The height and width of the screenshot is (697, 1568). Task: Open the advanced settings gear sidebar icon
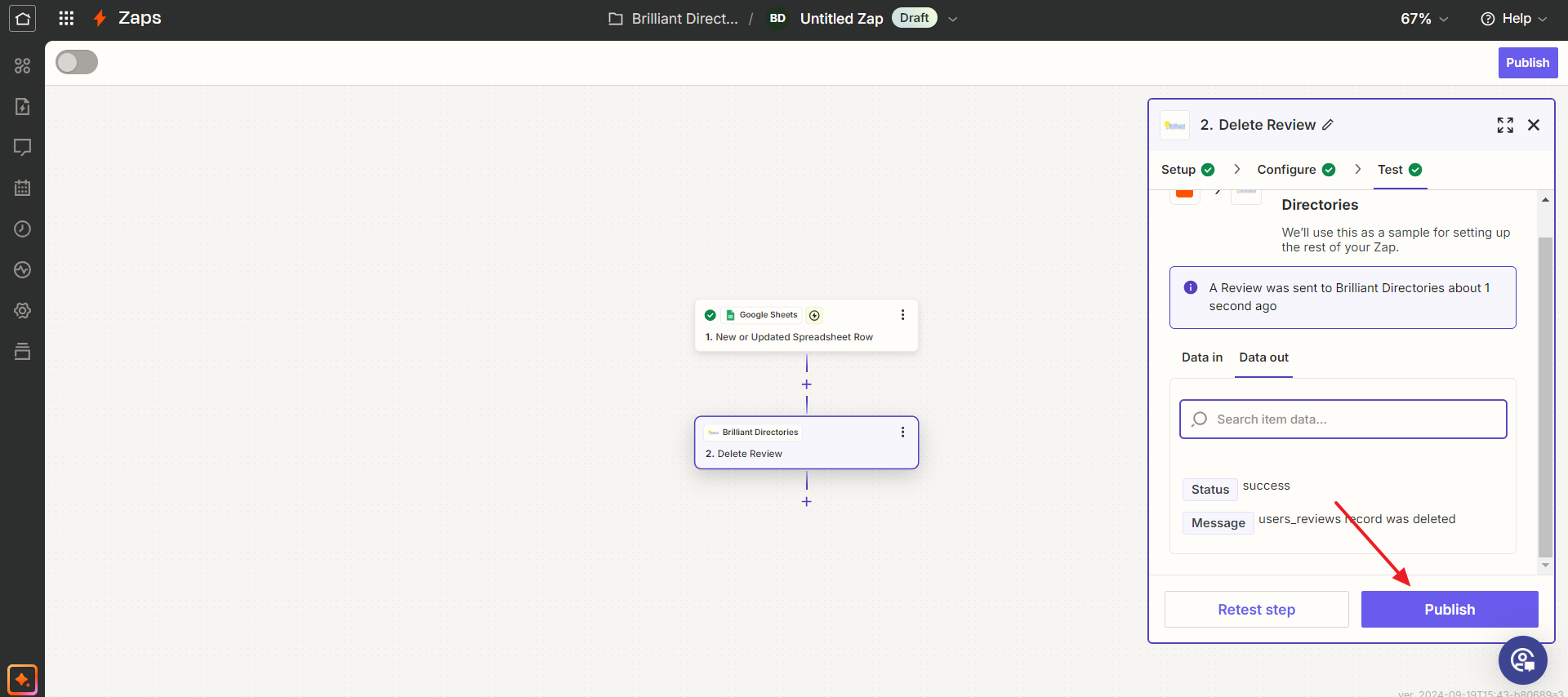pyautogui.click(x=23, y=311)
